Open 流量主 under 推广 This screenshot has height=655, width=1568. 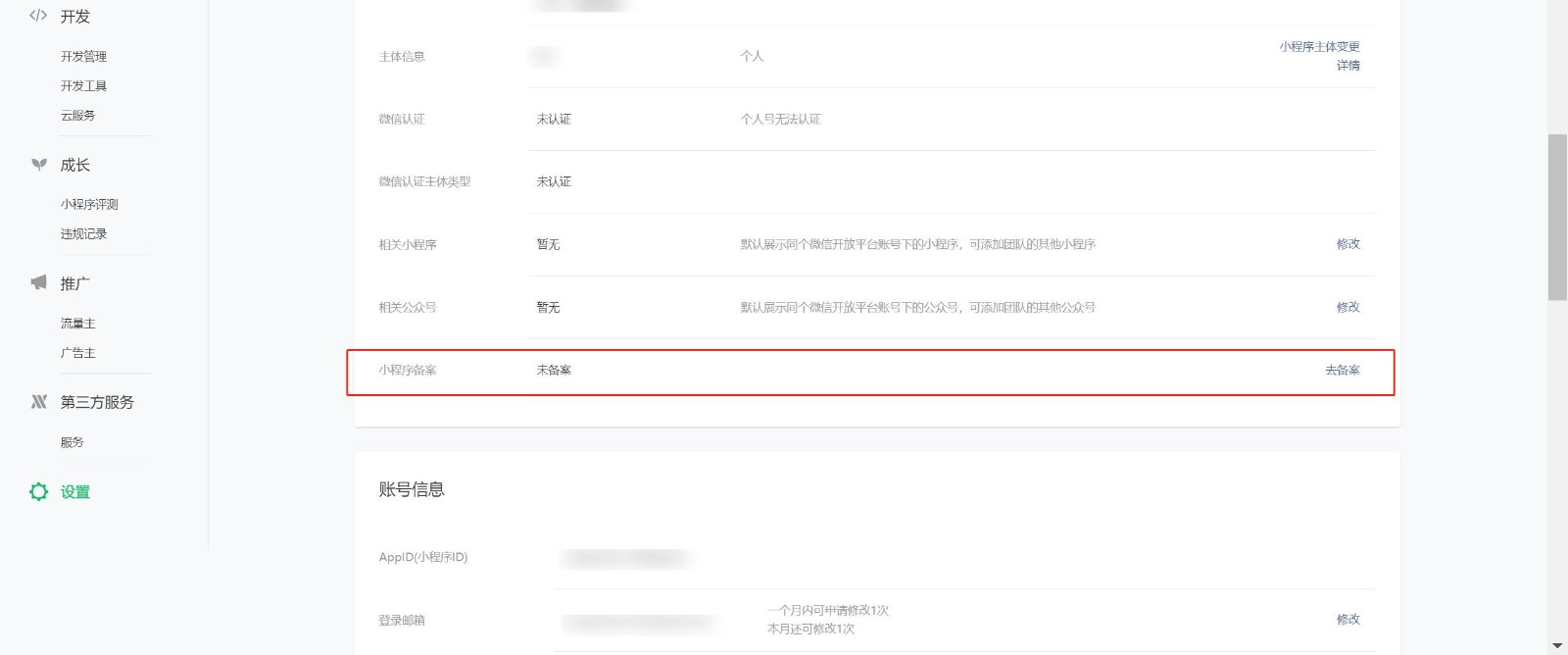point(77,324)
